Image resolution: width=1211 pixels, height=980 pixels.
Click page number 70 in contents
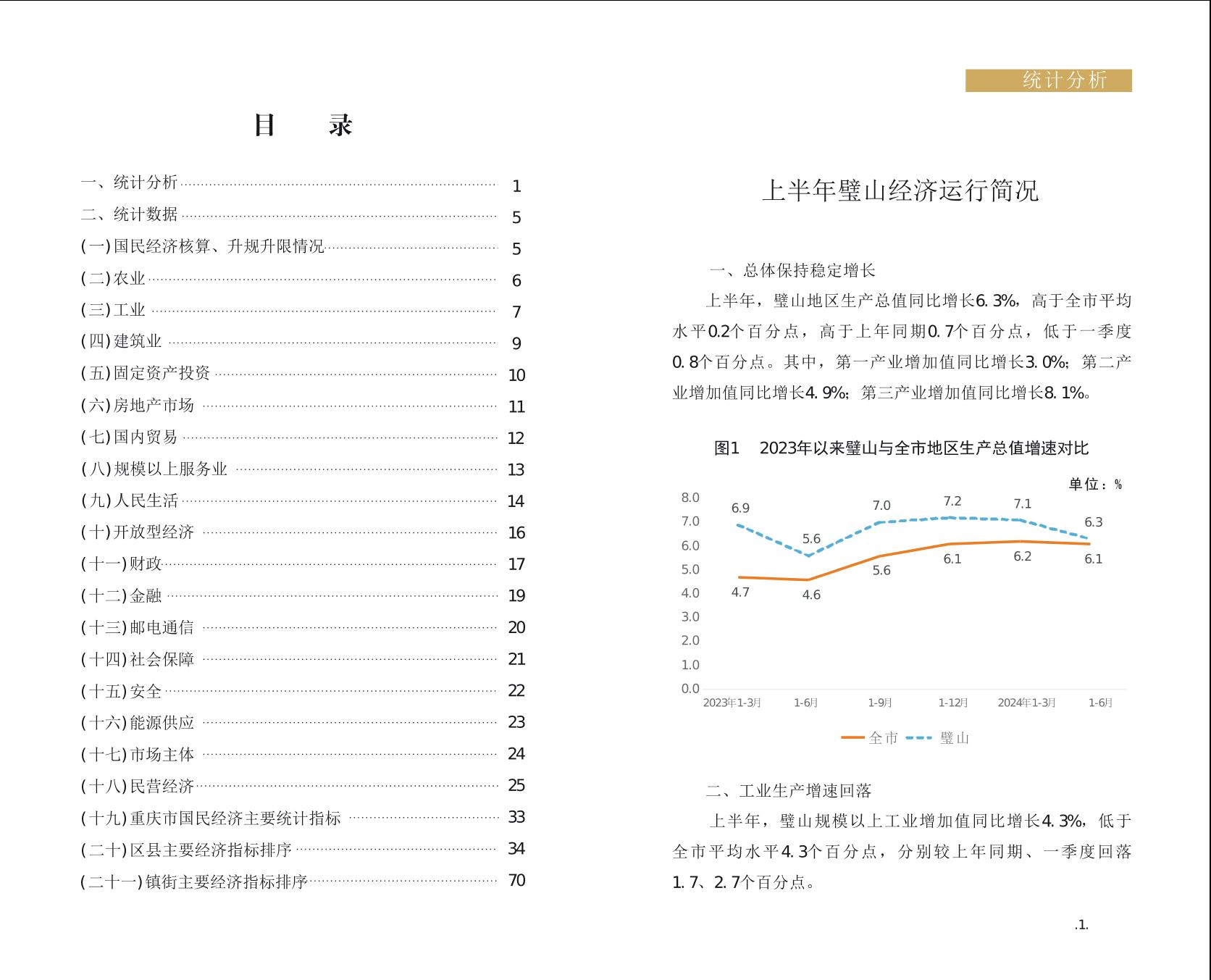pyautogui.click(x=516, y=881)
